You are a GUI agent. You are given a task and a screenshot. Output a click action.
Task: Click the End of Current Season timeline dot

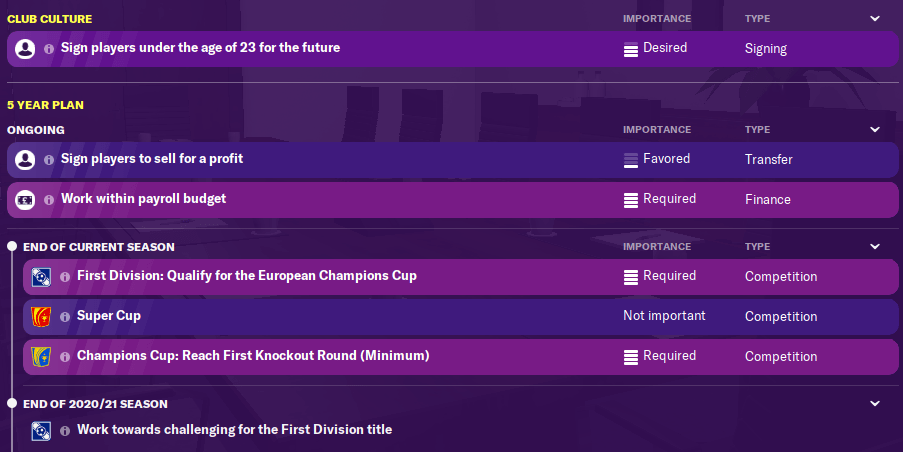[x=12, y=247]
